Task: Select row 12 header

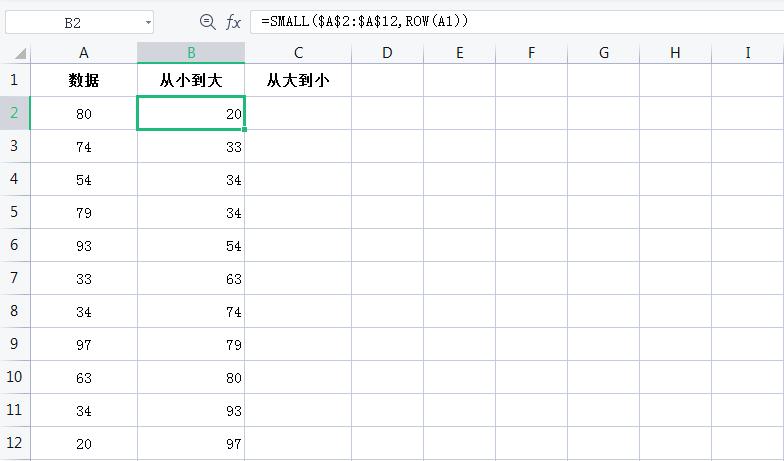Action: (x=14, y=443)
